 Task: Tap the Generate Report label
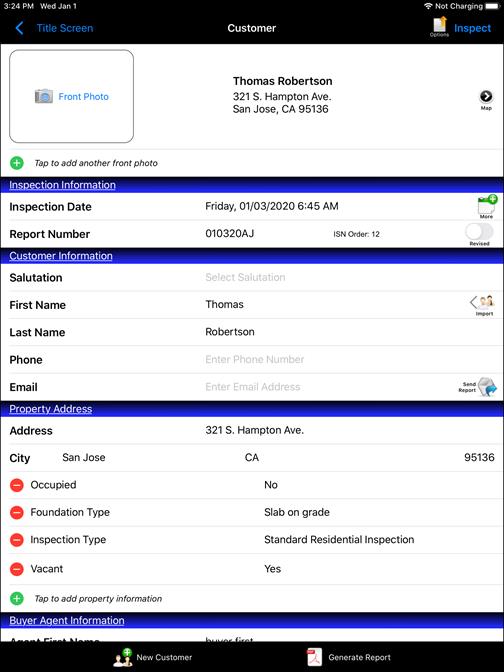pyautogui.click(x=360, y=657)
